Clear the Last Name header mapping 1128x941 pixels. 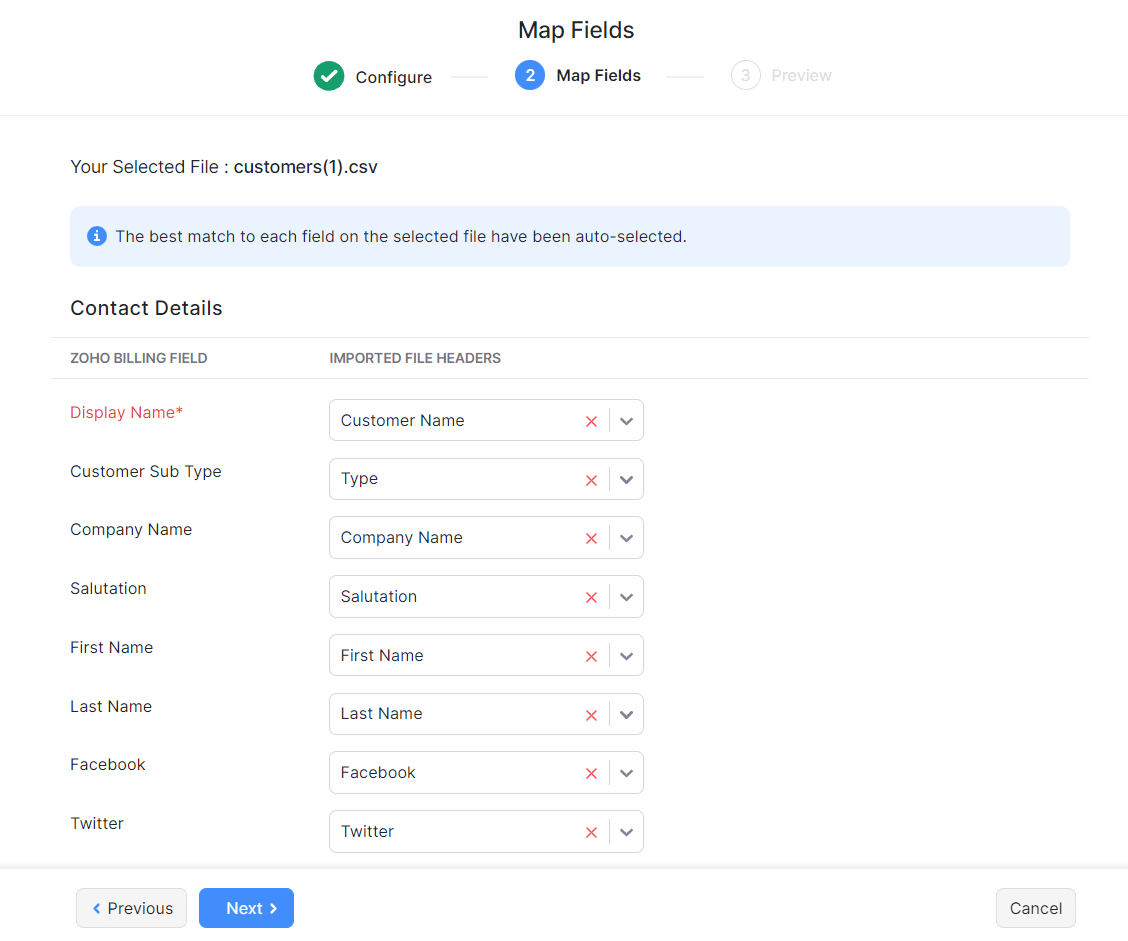(x=591, y=714)
